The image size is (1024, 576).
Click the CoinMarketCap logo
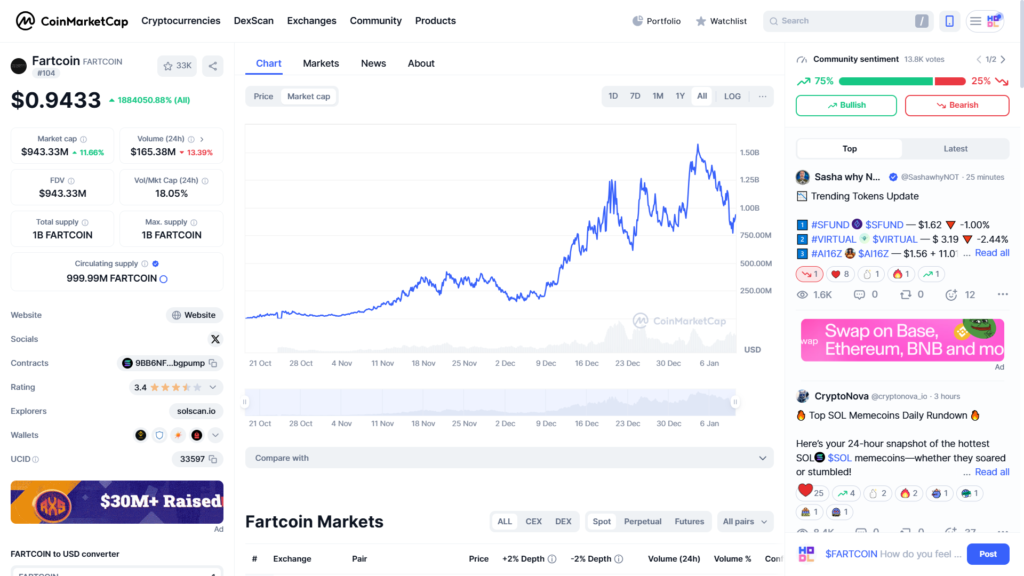(69, 21)
